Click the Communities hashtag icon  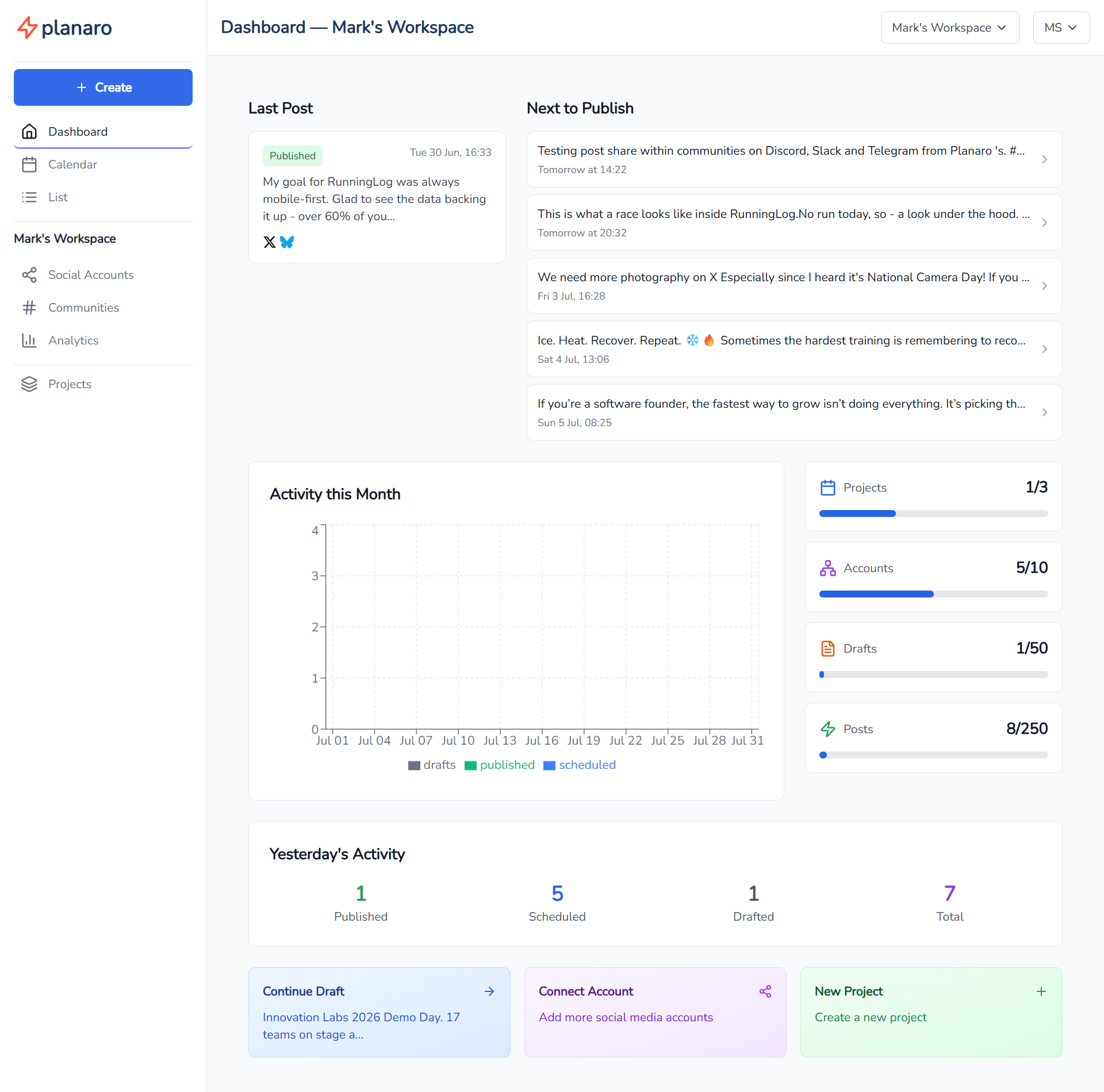point(29,308)
